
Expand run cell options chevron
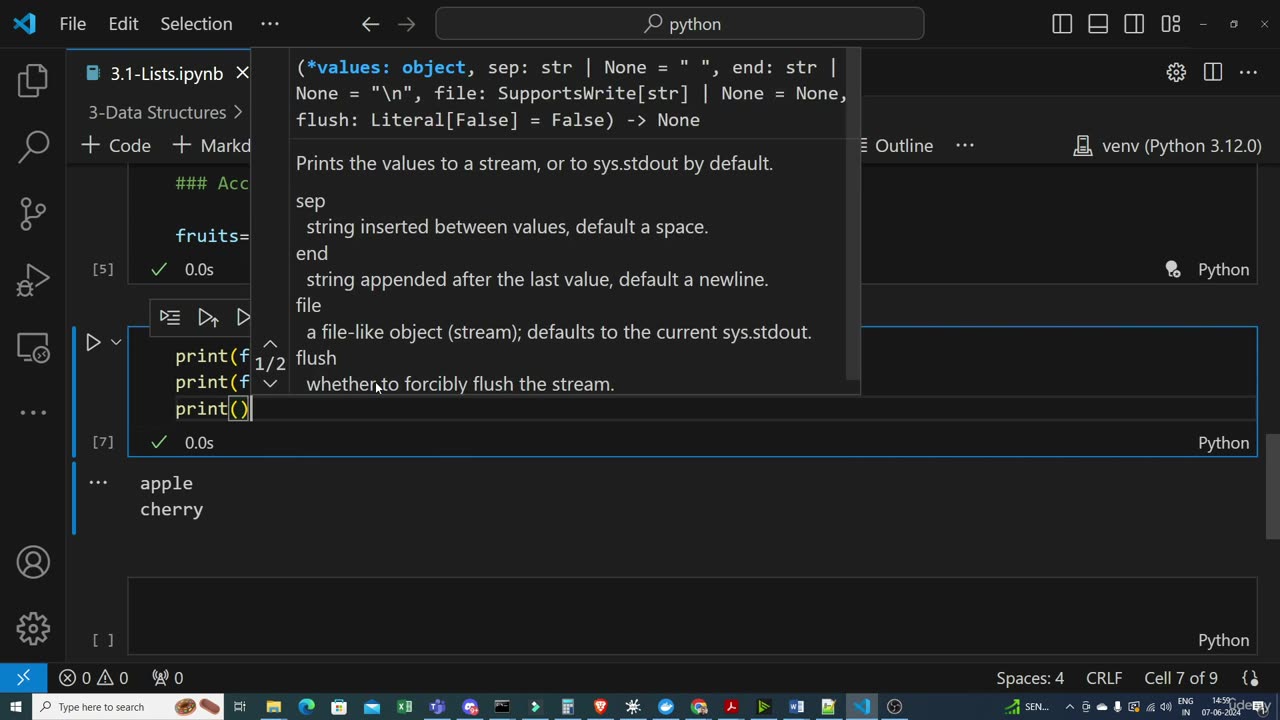pyautogui.click(x=116, y=343)
